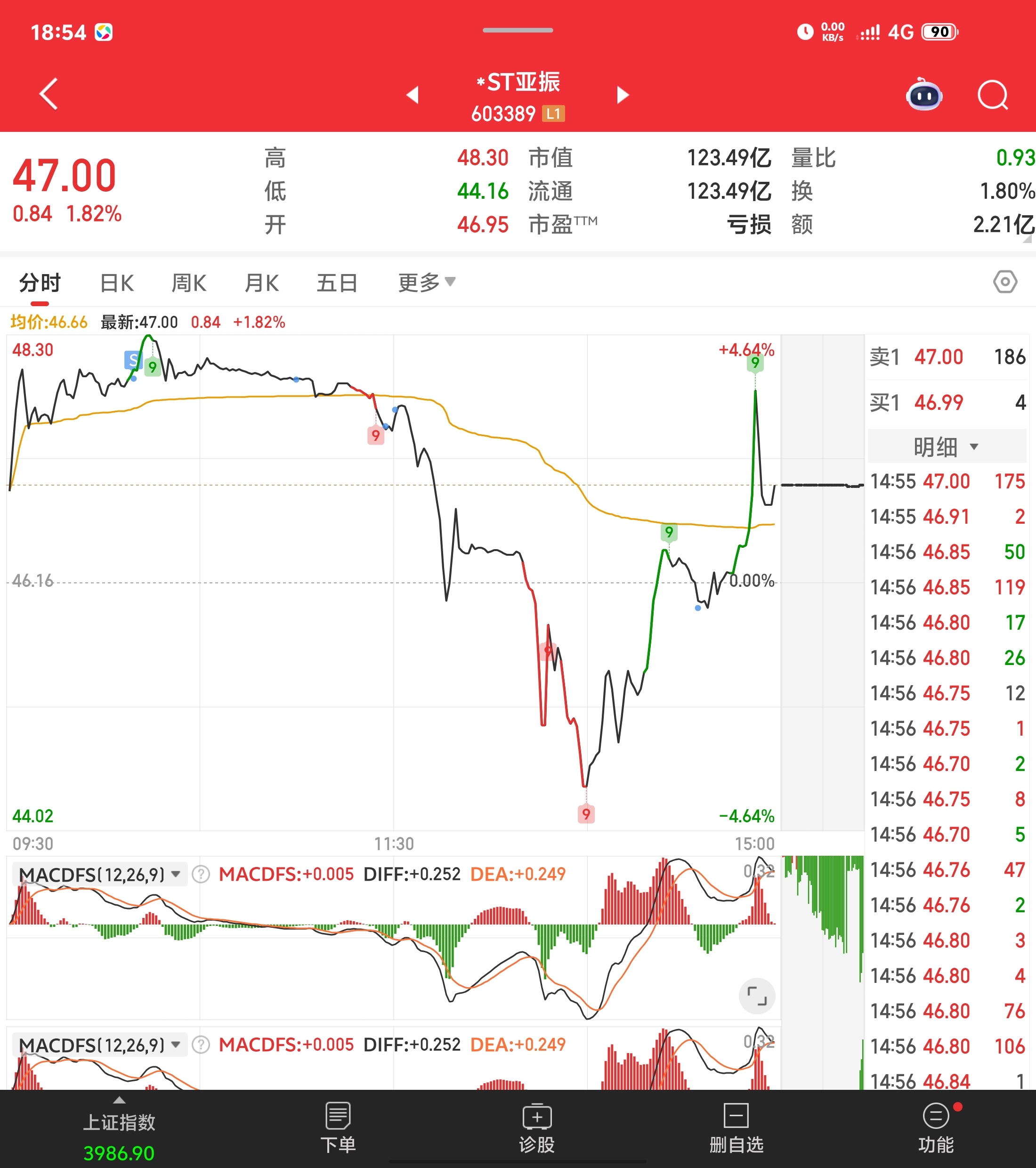Tap the fullscreen expand chart icon
Image resolution: width=1036 pixels, height=1168 pixels.
click(x=757, y=996)
